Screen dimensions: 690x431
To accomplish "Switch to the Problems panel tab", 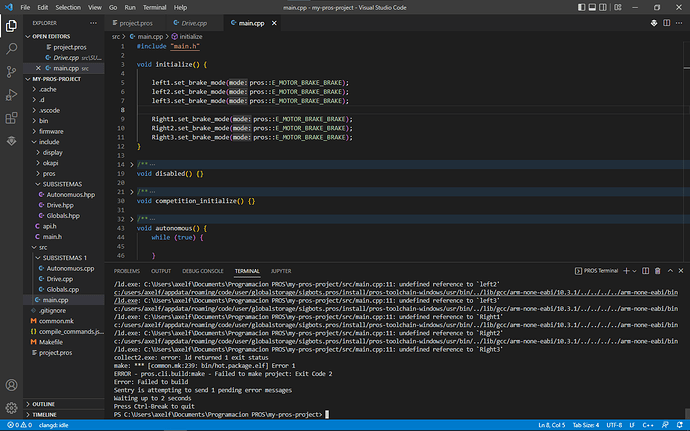I will [127, 271].
